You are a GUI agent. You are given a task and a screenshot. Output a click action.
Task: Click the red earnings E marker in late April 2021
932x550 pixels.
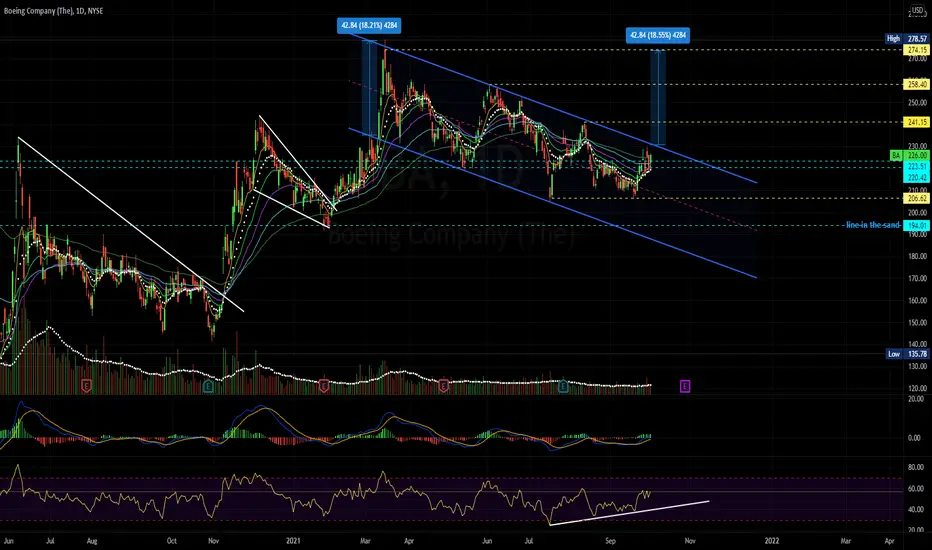coord(443,386)
